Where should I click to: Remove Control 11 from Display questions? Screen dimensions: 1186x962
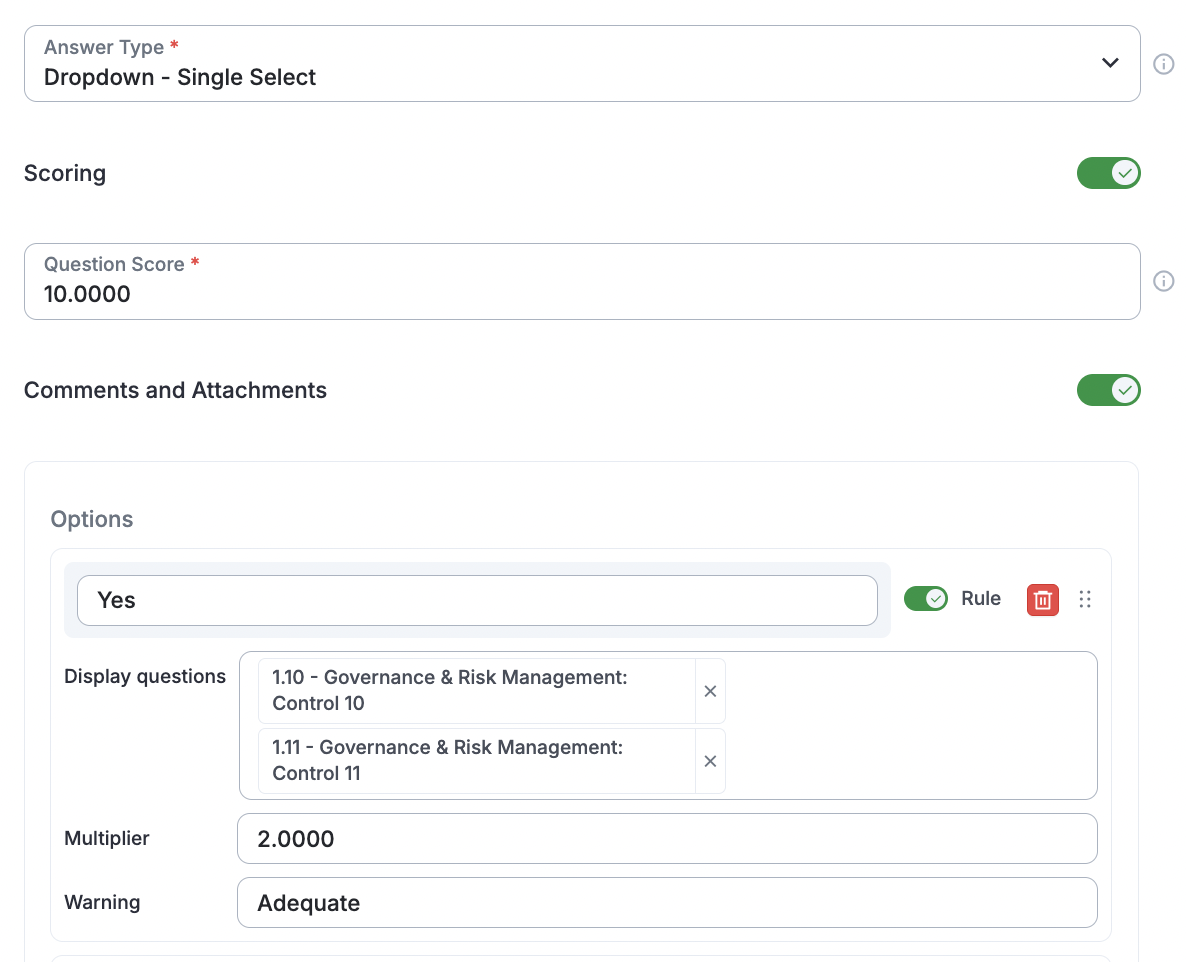710,761
